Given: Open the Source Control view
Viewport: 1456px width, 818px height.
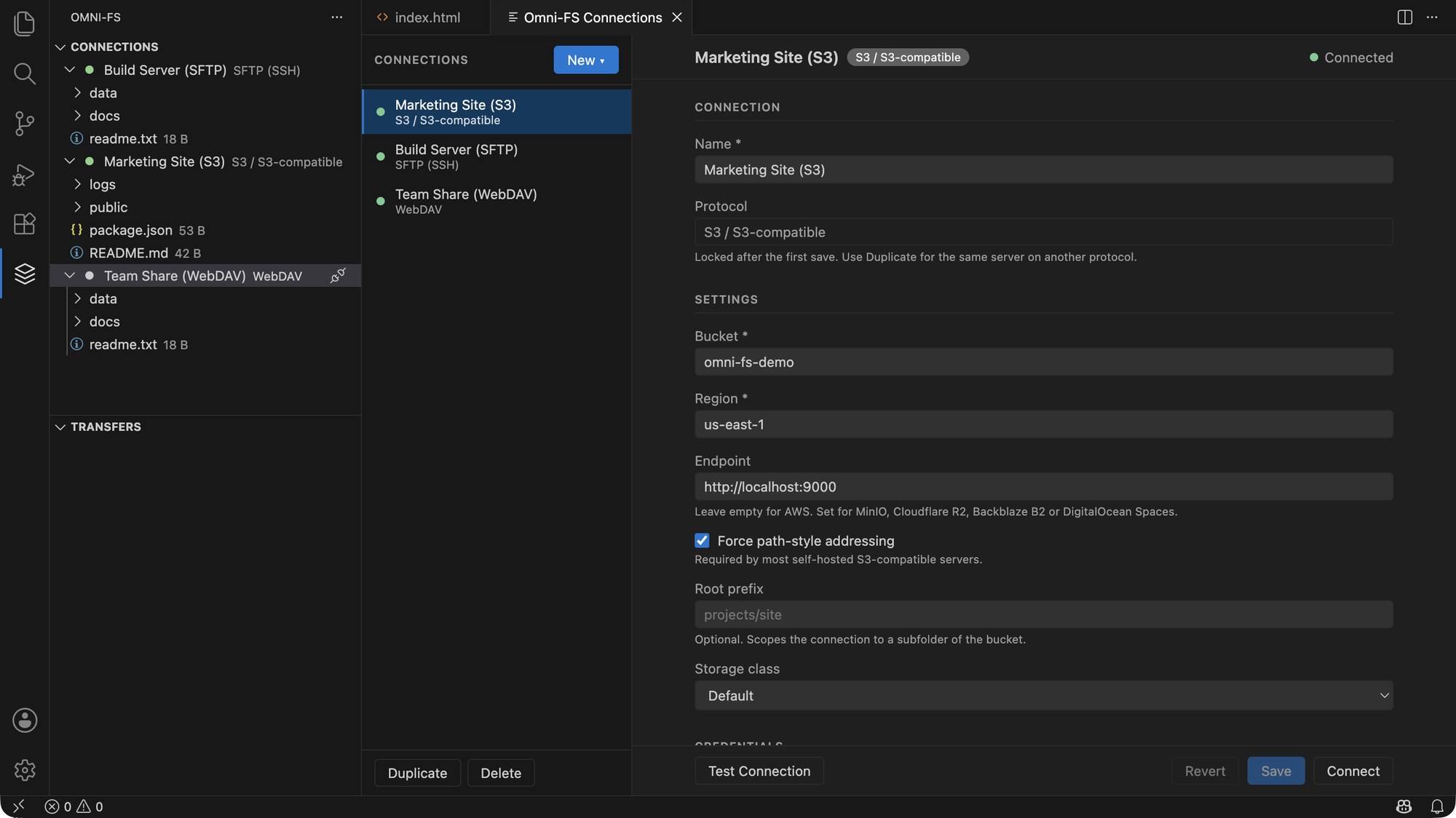Looking at the screenshot, I should click(25, 123).
